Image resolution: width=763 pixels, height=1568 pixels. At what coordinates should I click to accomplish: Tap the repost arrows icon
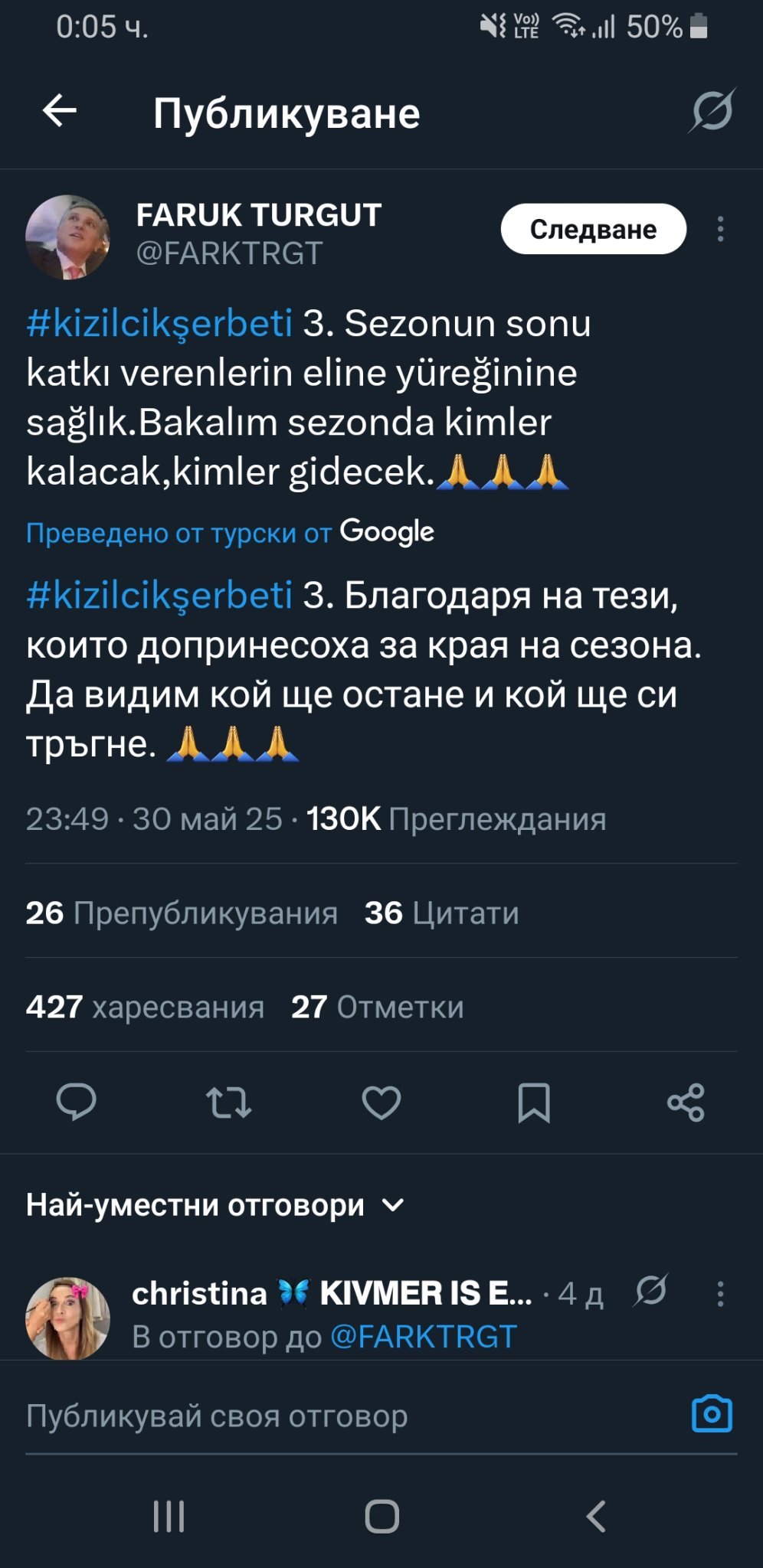[228, 1102]
